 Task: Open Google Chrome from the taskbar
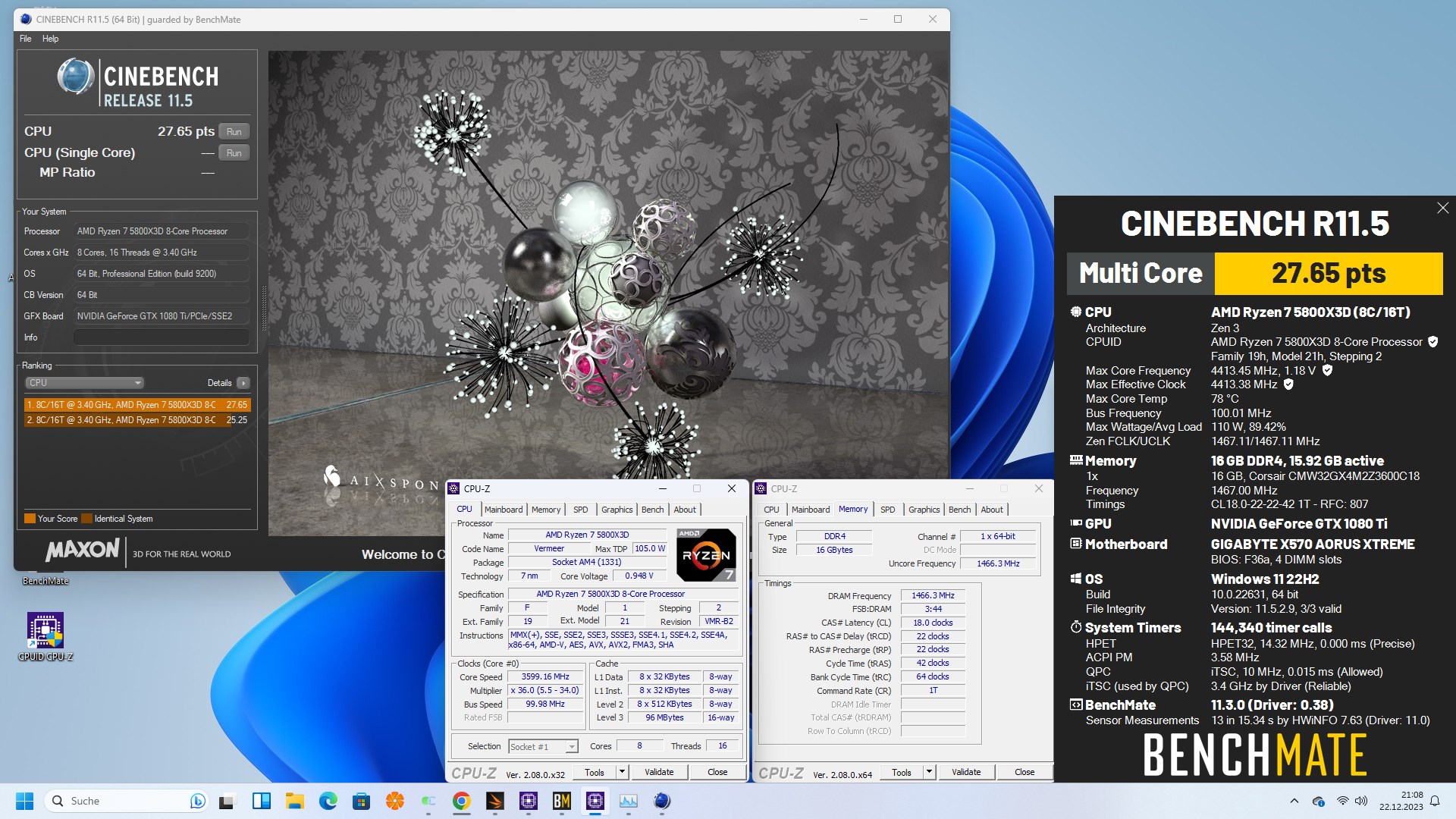(462, 801)
